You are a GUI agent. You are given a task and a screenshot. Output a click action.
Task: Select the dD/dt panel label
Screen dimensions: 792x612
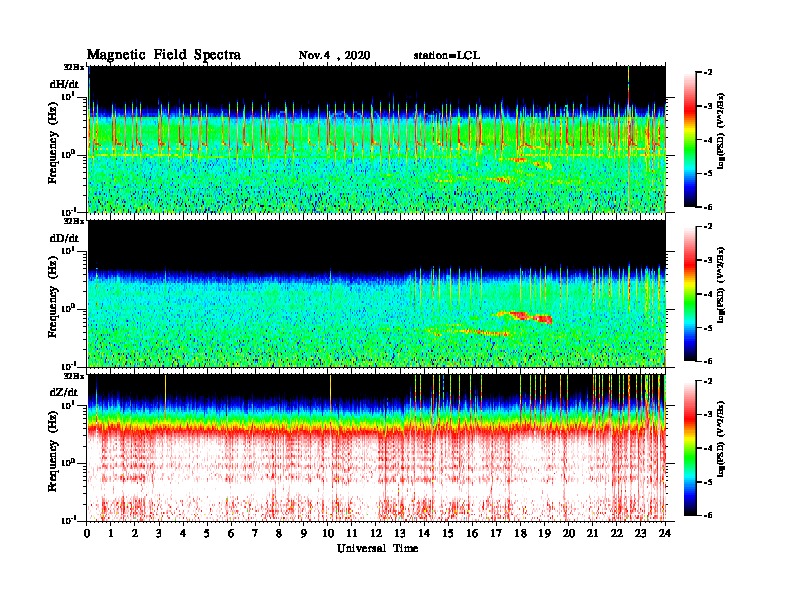tap(64, 238)
